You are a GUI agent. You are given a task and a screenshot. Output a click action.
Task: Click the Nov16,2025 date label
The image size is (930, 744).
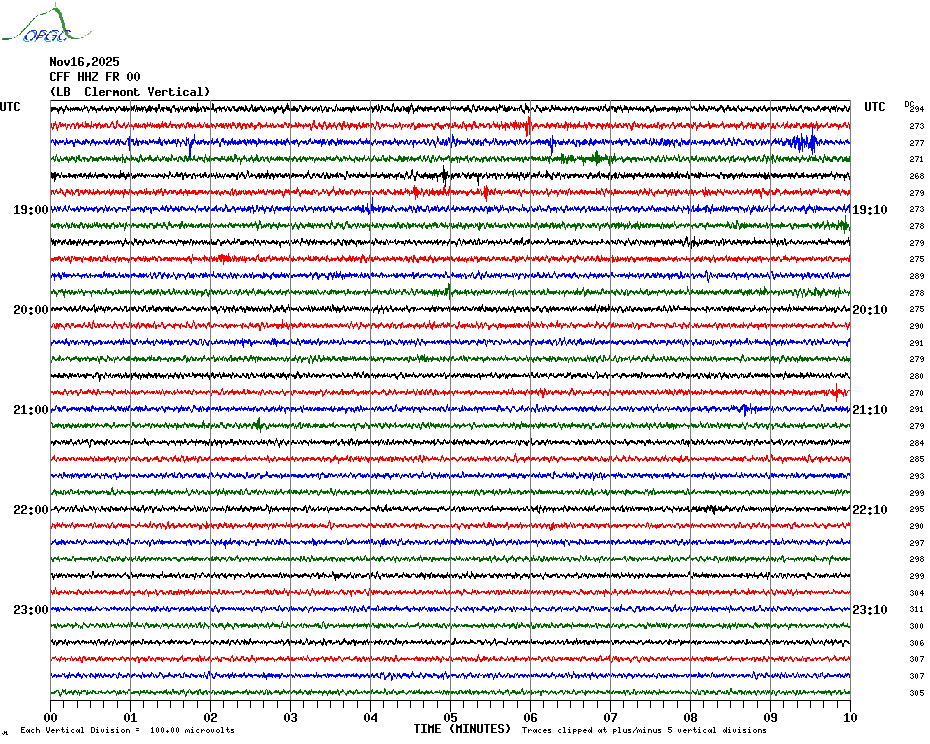[84, 62]
